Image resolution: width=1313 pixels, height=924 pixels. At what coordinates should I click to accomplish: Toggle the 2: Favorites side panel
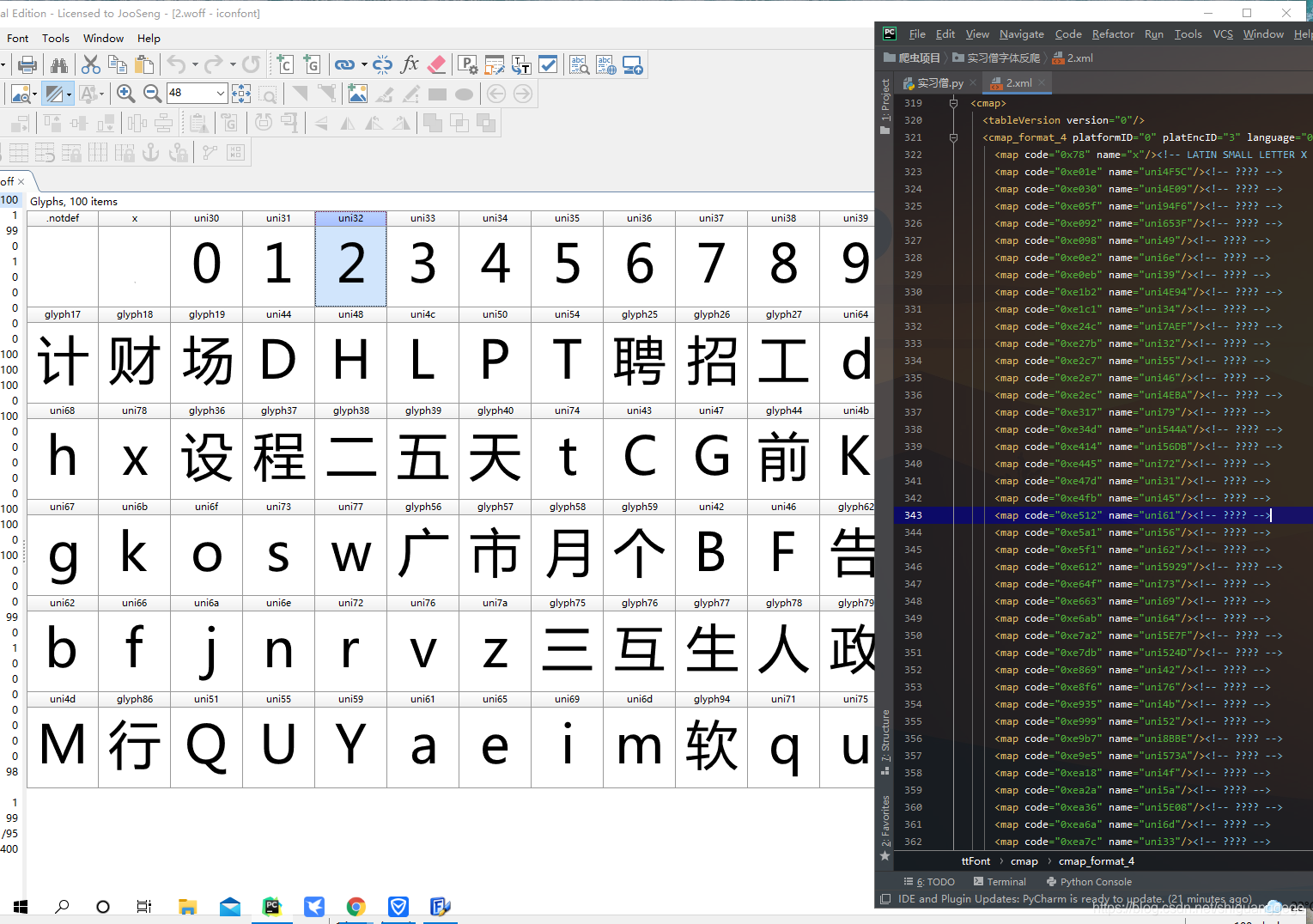pos(884,828)
